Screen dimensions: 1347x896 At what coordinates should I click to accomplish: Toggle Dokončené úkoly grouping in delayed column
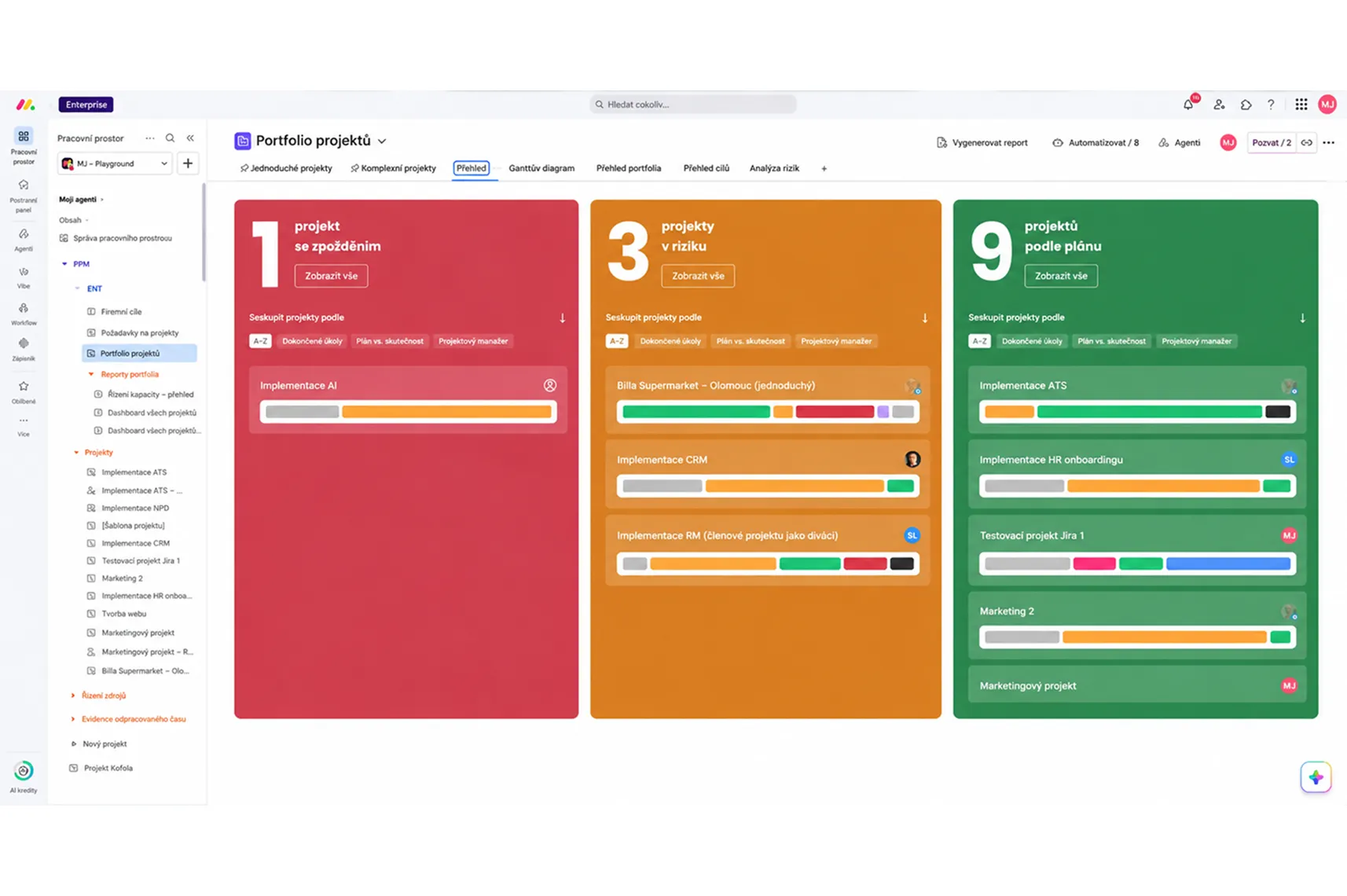click(312, 341)
